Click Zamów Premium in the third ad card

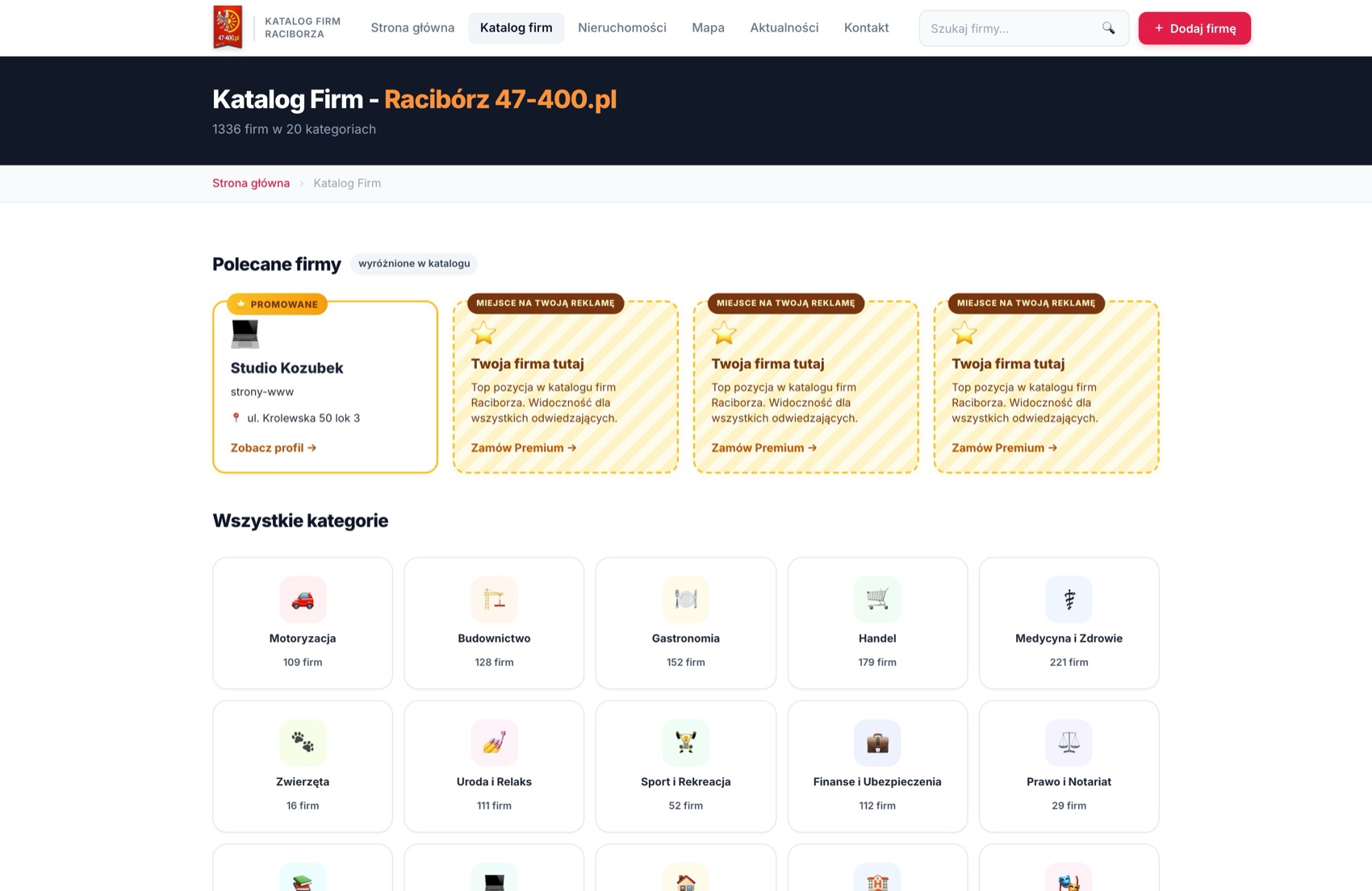point(1005,448)
